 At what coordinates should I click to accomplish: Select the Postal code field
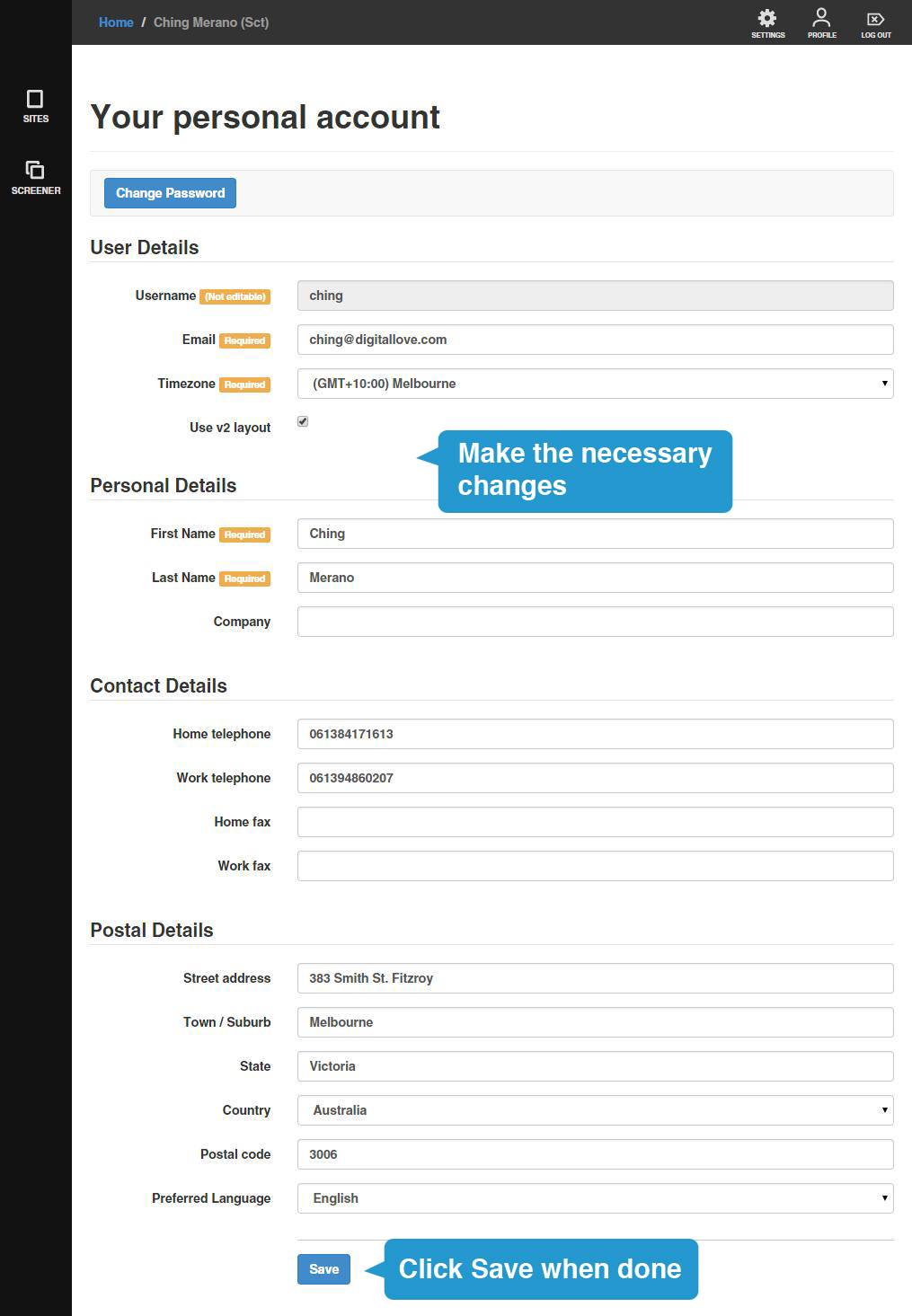click(595, 1154)
